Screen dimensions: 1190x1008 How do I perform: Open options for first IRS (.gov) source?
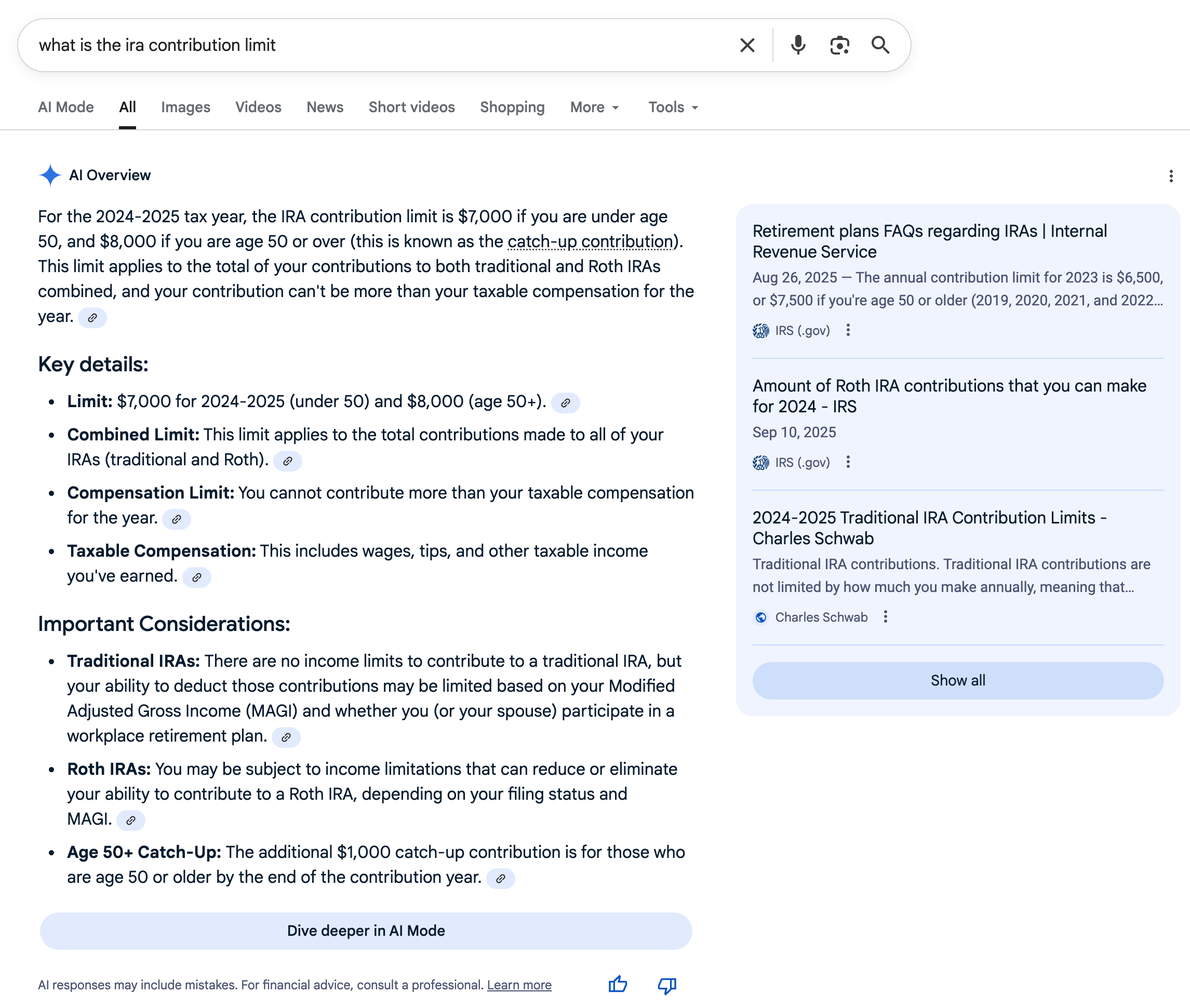click(848, 330)
